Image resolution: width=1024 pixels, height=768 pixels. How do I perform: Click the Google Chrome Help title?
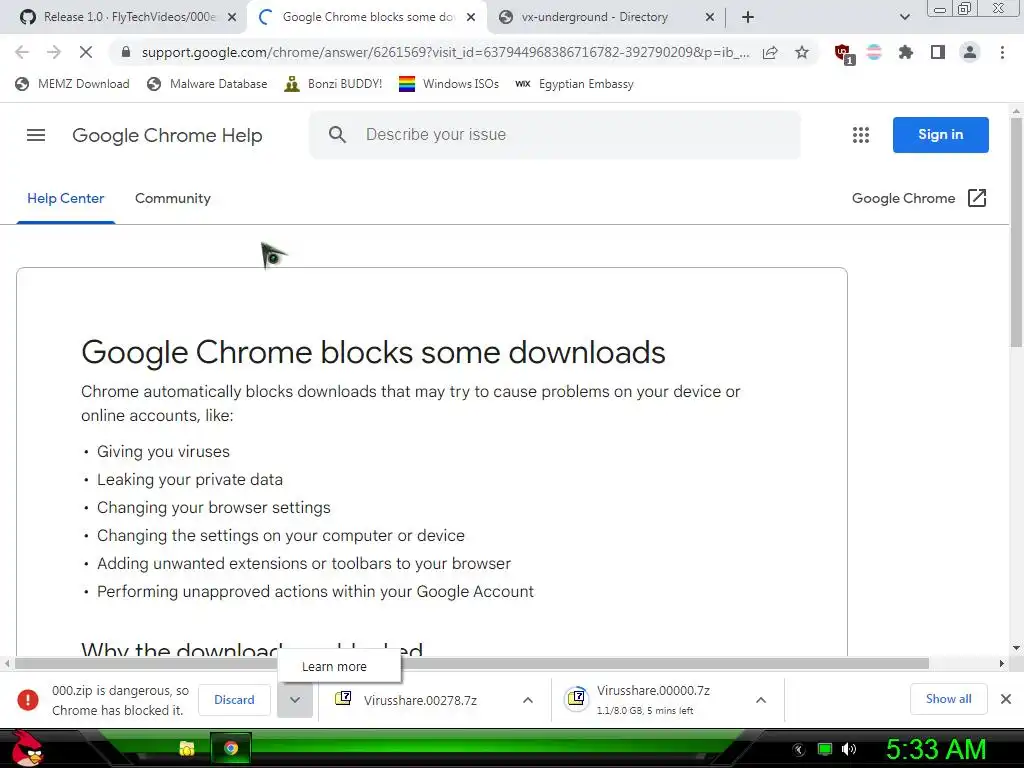pyautogui.click(x=167, y=135)
